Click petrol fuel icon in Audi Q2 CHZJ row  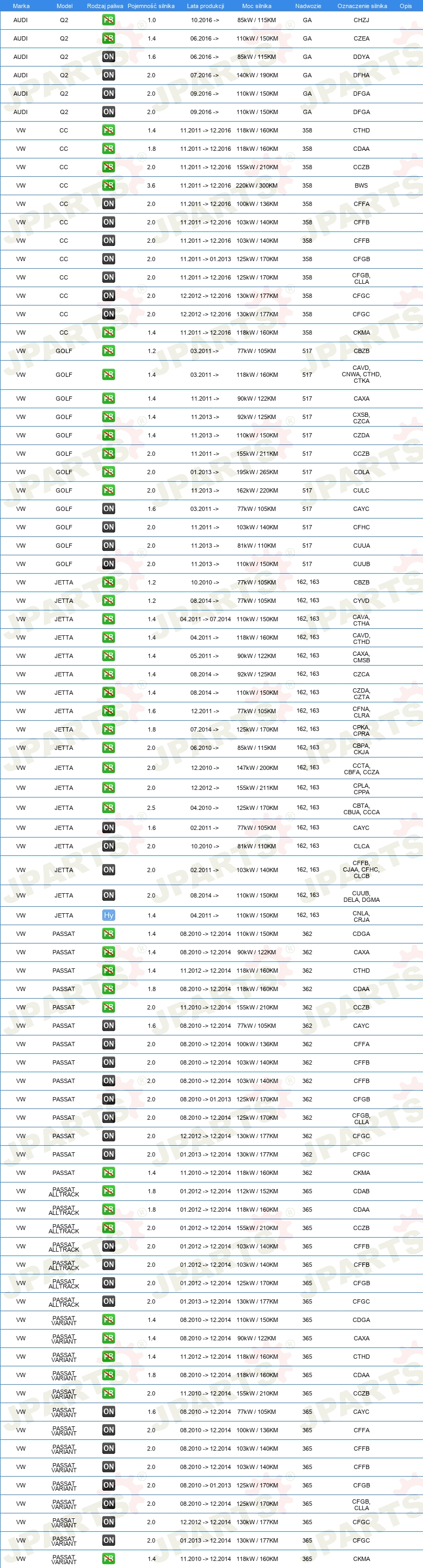[108, 20]
